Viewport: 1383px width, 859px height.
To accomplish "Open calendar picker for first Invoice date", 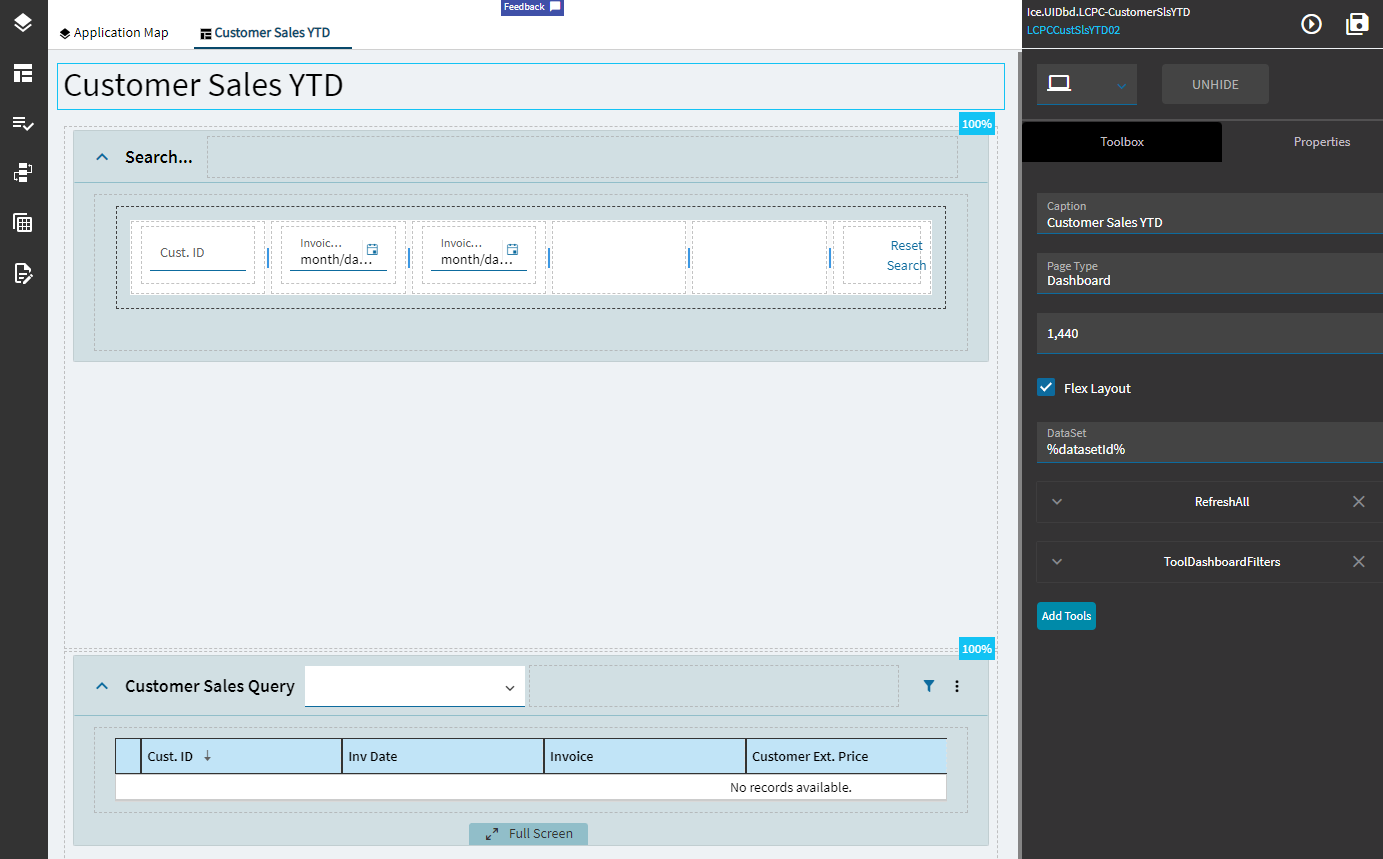I will point(372,250).
